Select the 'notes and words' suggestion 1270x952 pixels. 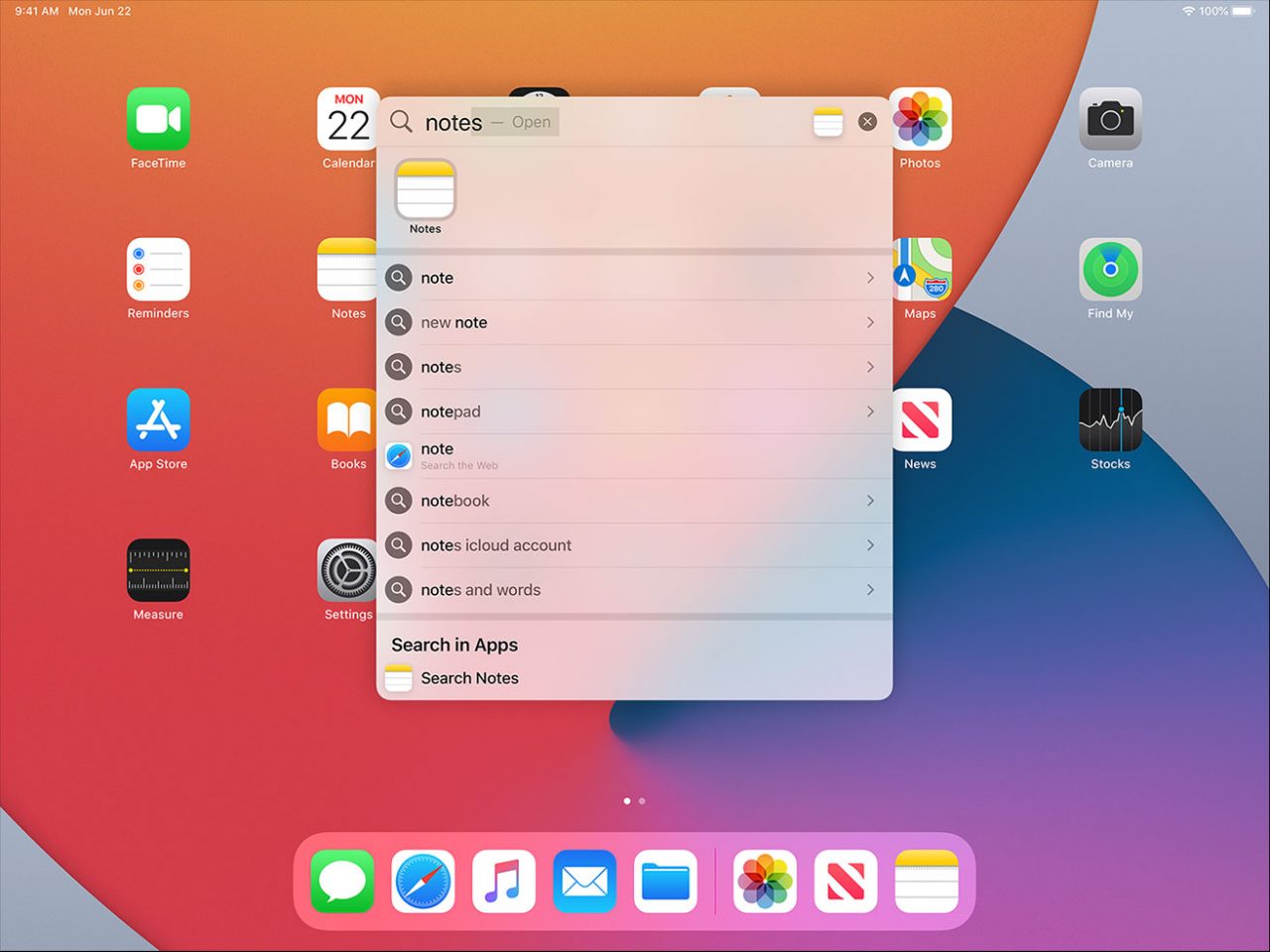635,589
